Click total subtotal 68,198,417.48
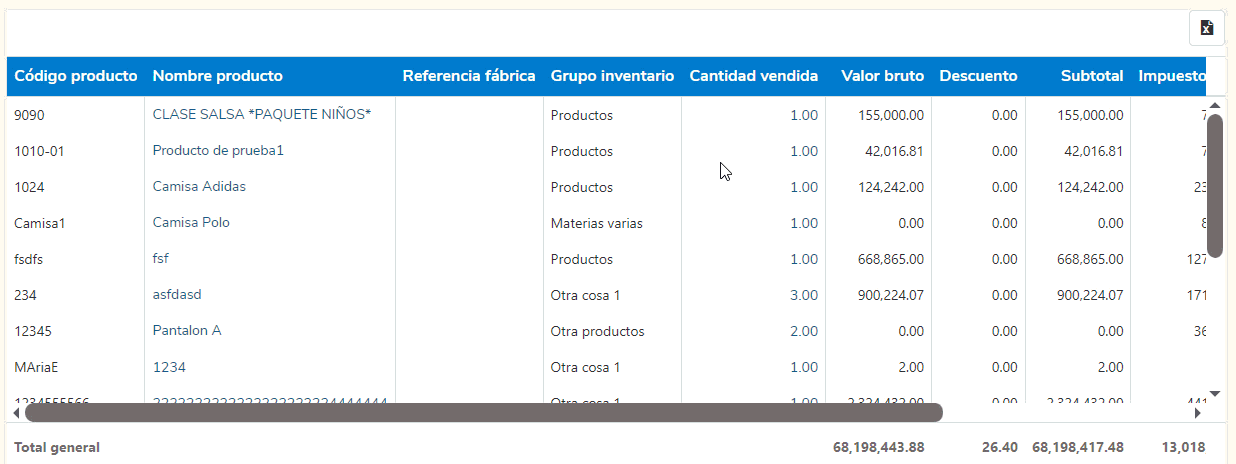The height and width of the screenshot is (464, 1236). point(1078,447)
